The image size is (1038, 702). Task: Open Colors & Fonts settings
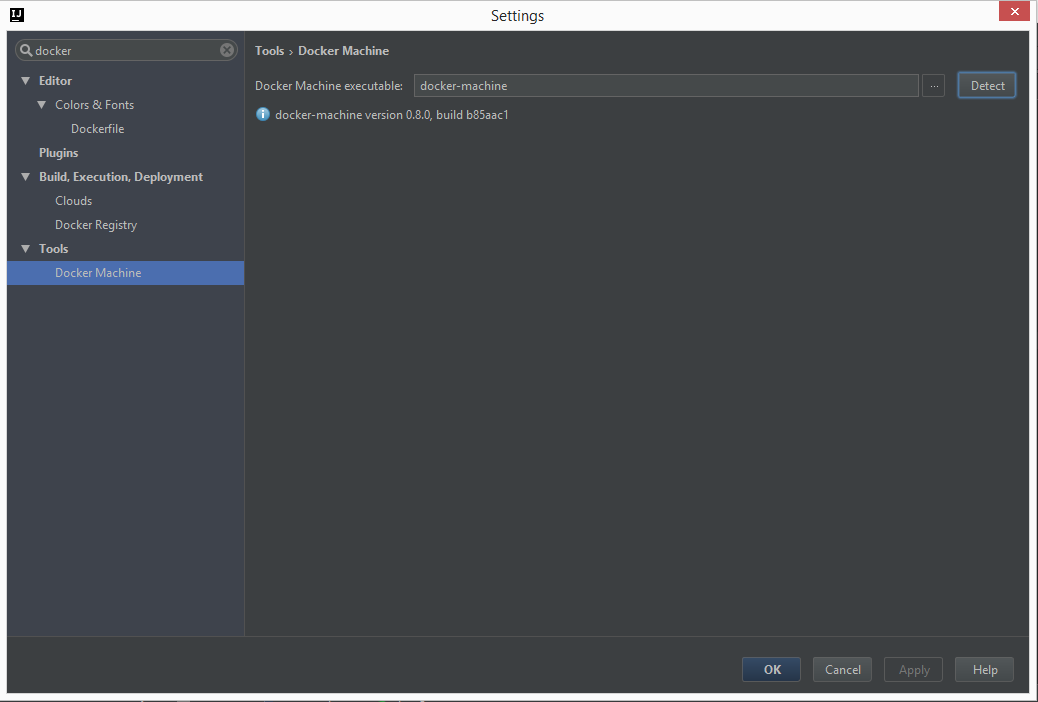[95, 105]
